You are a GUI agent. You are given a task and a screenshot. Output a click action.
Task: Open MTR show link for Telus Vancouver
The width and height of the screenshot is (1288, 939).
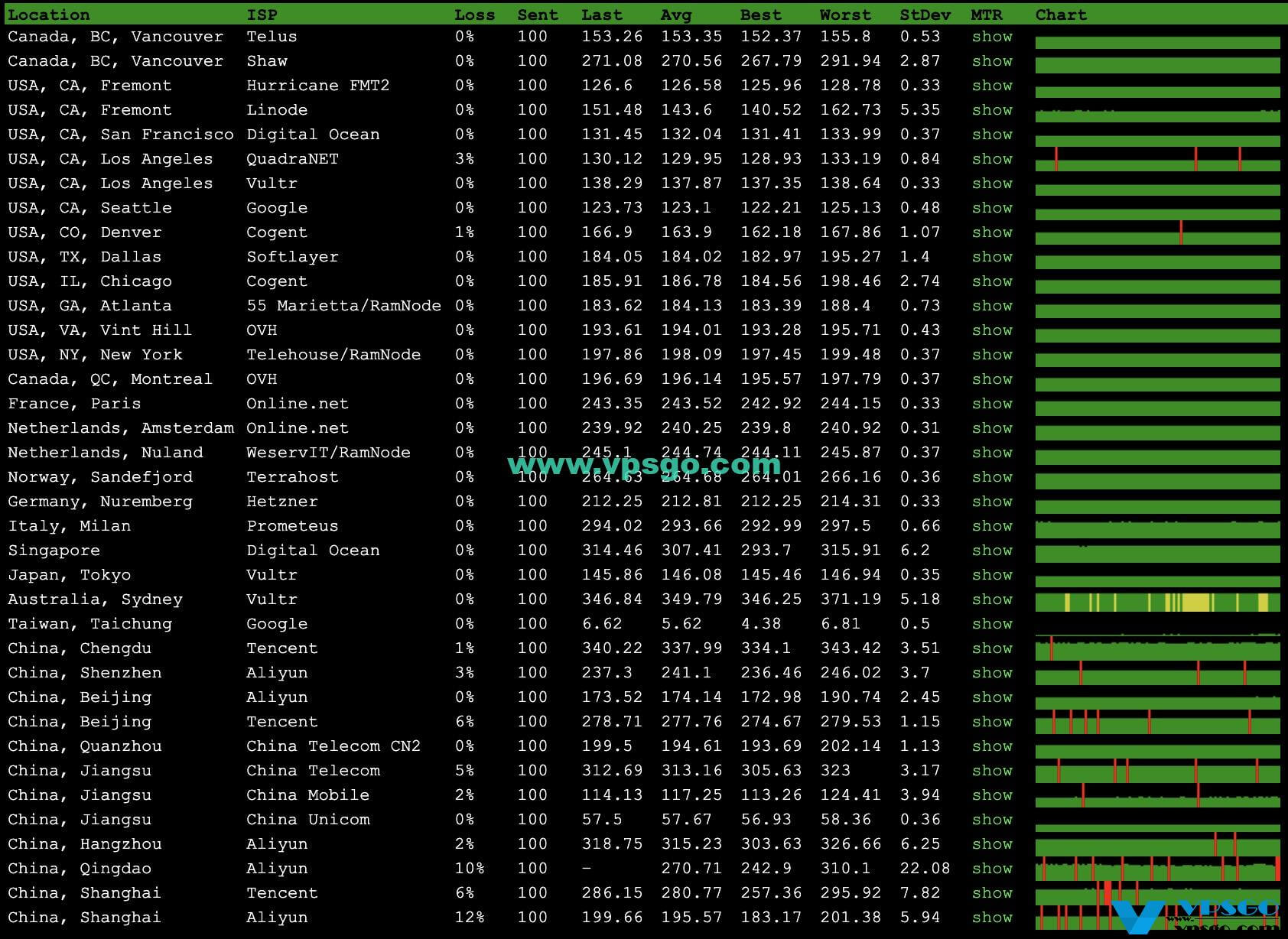point(992,37)
